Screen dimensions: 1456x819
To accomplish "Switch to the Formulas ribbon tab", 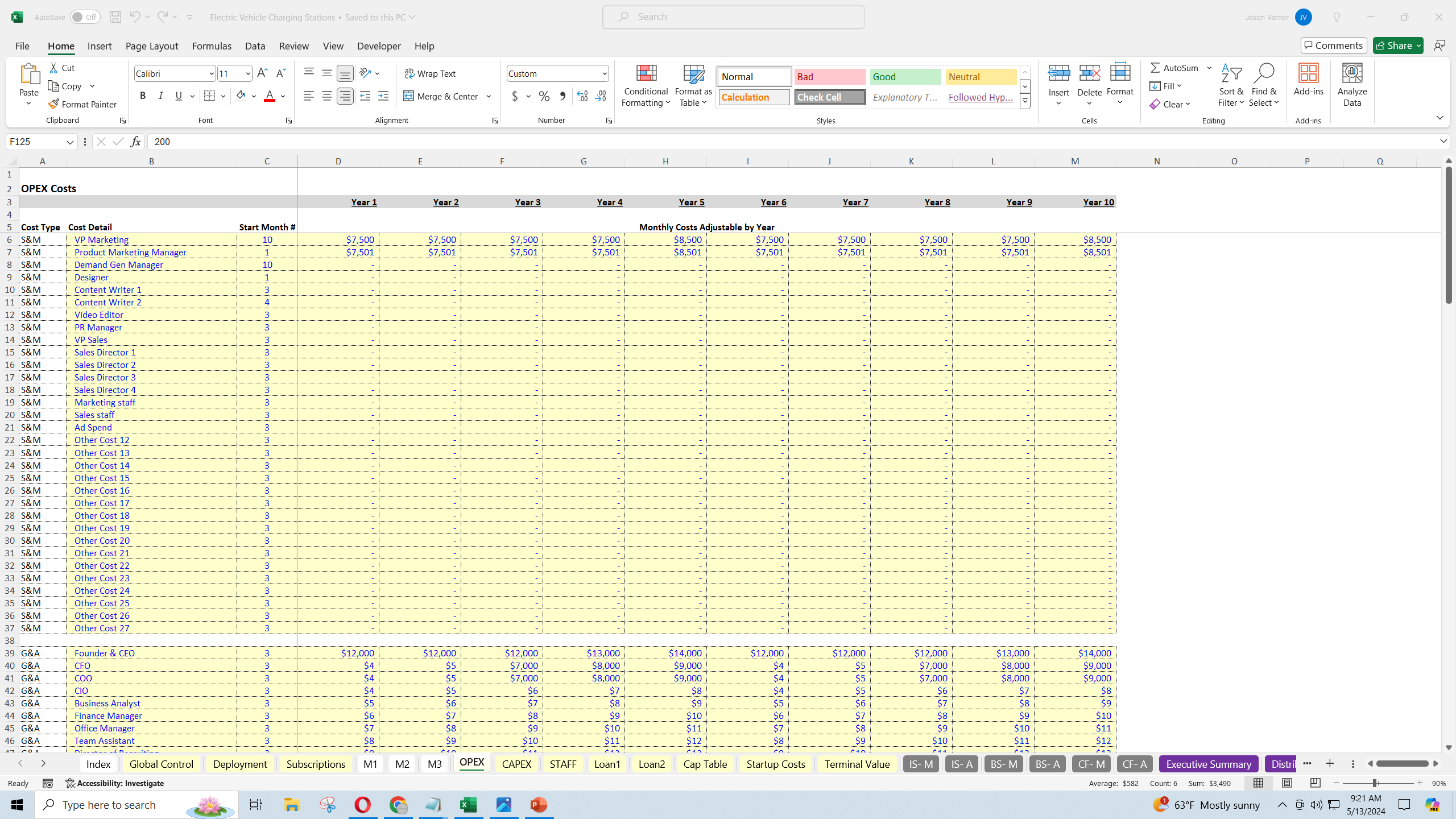I will pyautogui.click(x=212, y=46).
